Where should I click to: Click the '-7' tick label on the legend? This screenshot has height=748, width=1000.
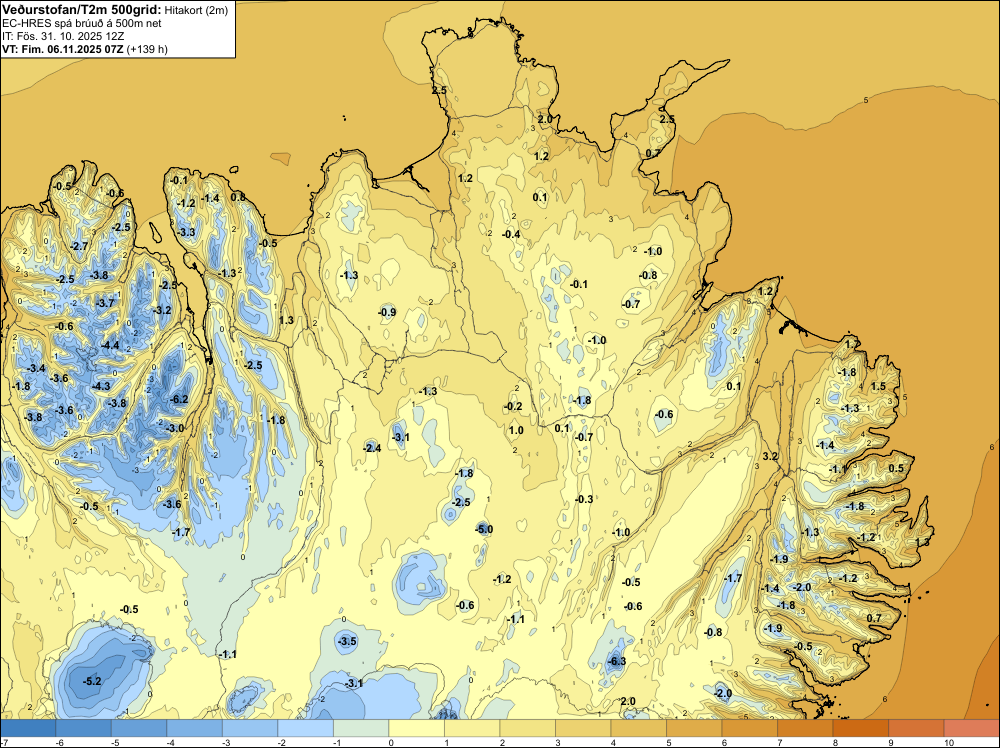[x=4, y=742]
